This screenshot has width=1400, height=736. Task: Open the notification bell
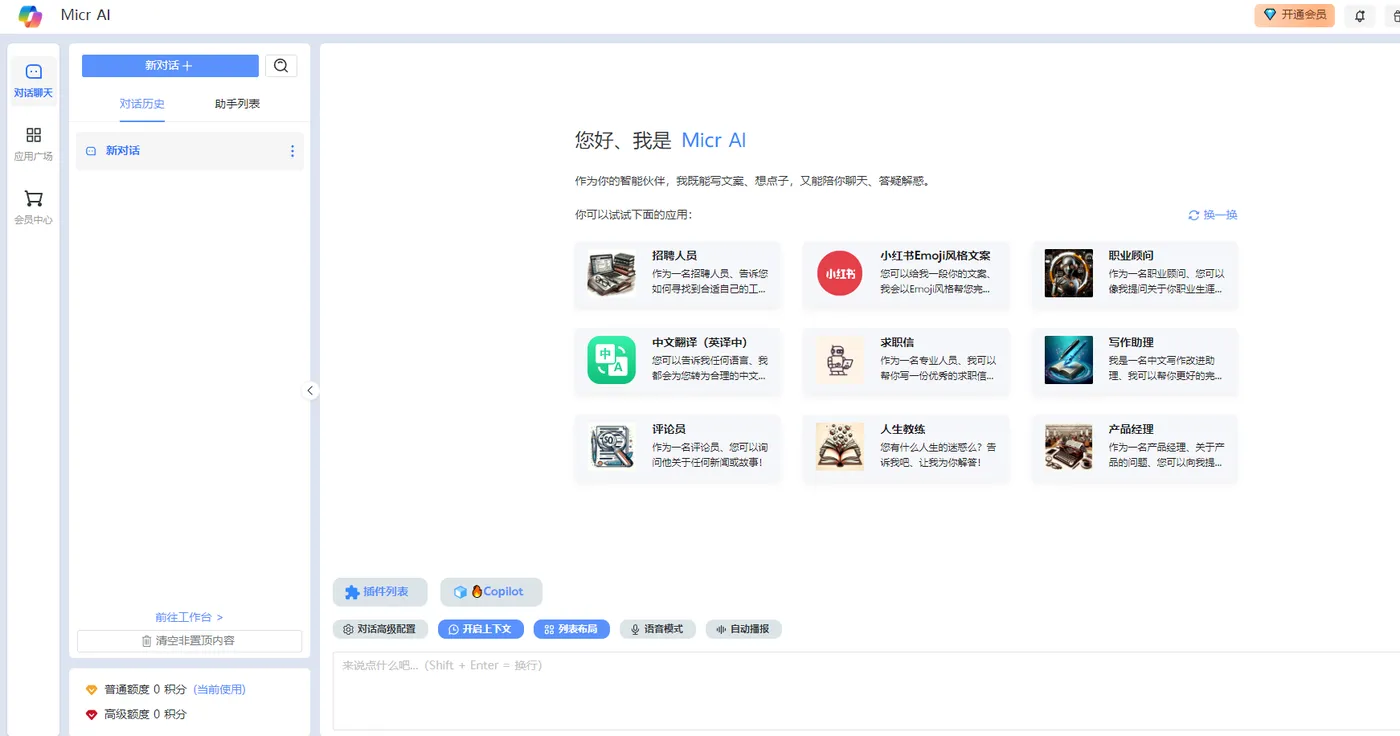click(1359, 15)
